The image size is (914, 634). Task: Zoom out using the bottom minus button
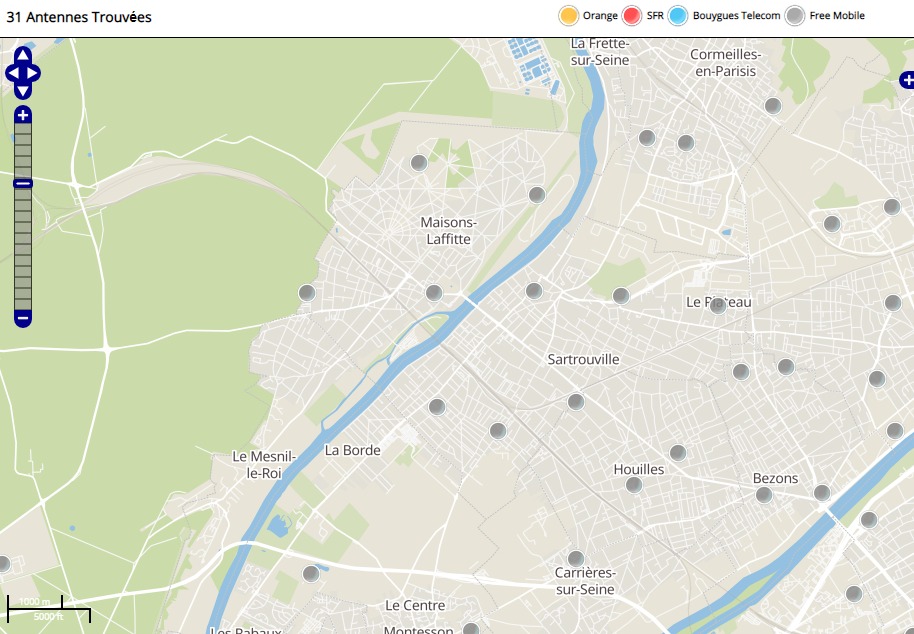(22, 319)
